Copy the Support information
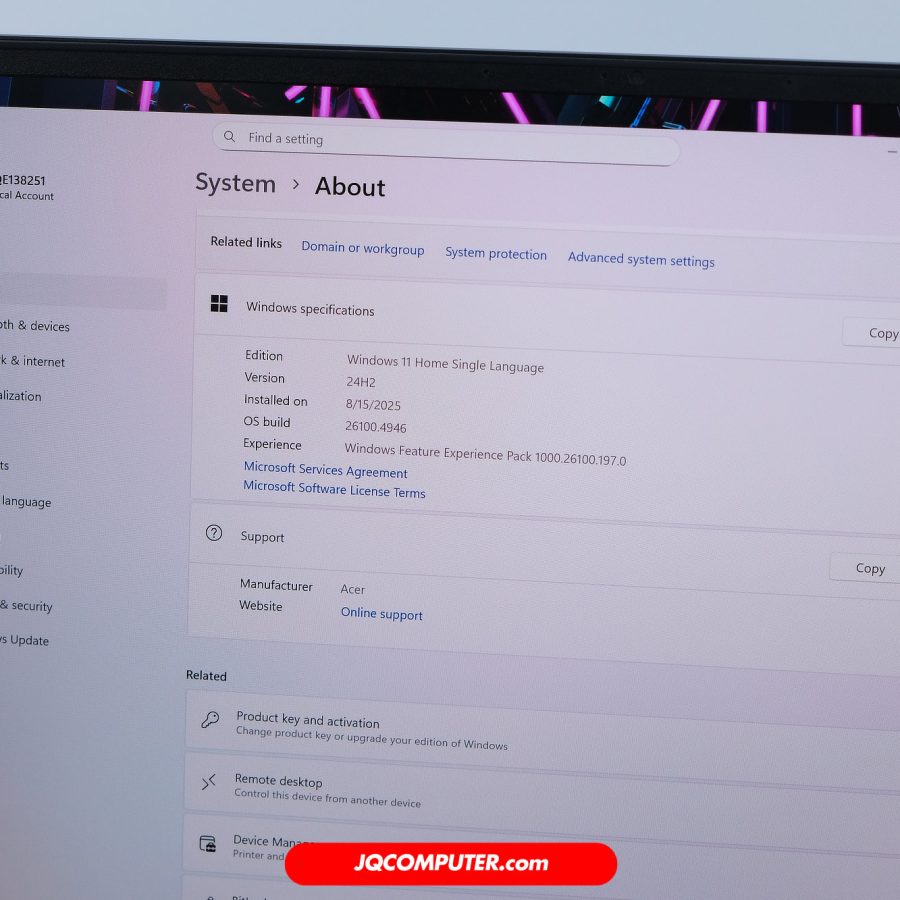Viewport: 900px width, 900px height. 867,568
